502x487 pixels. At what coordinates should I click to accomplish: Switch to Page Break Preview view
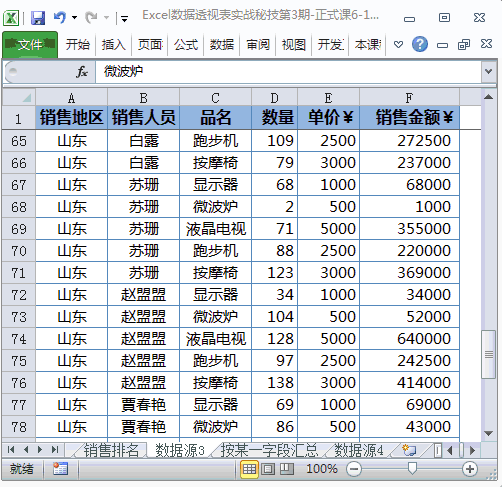(286, 469)
